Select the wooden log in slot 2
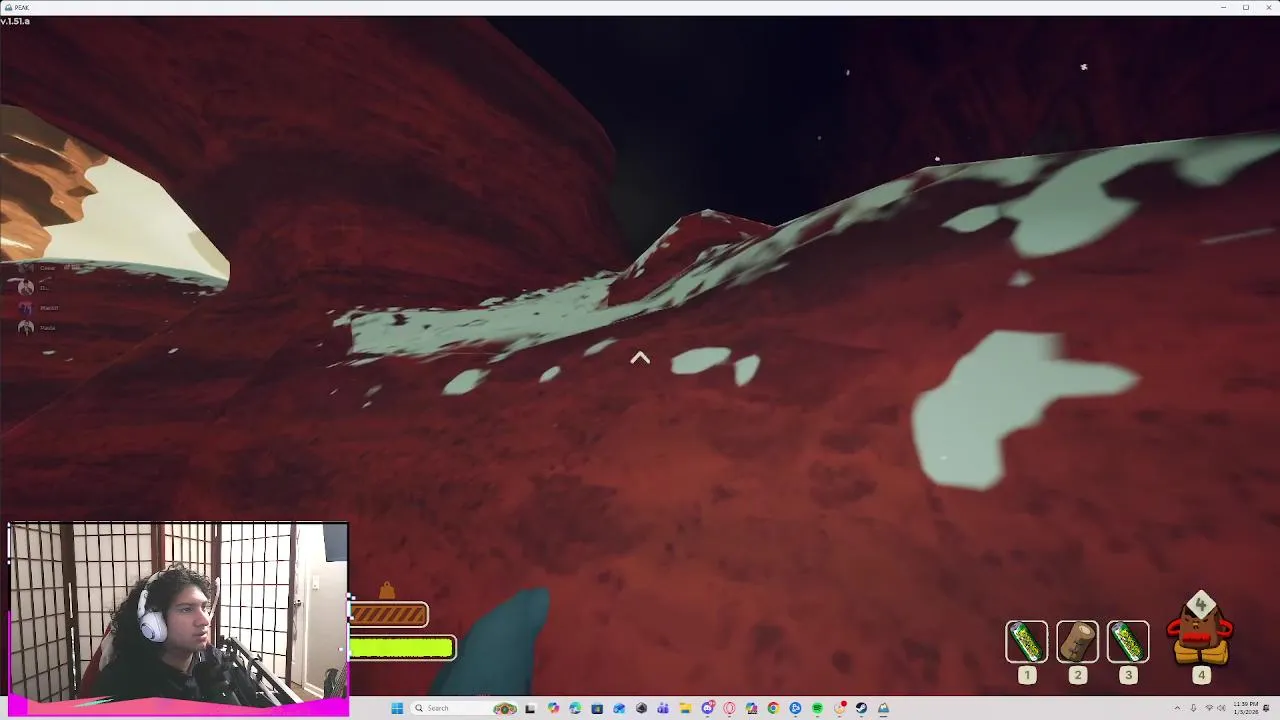This screenshot has height=720, width=1280. coord(1077,642)
